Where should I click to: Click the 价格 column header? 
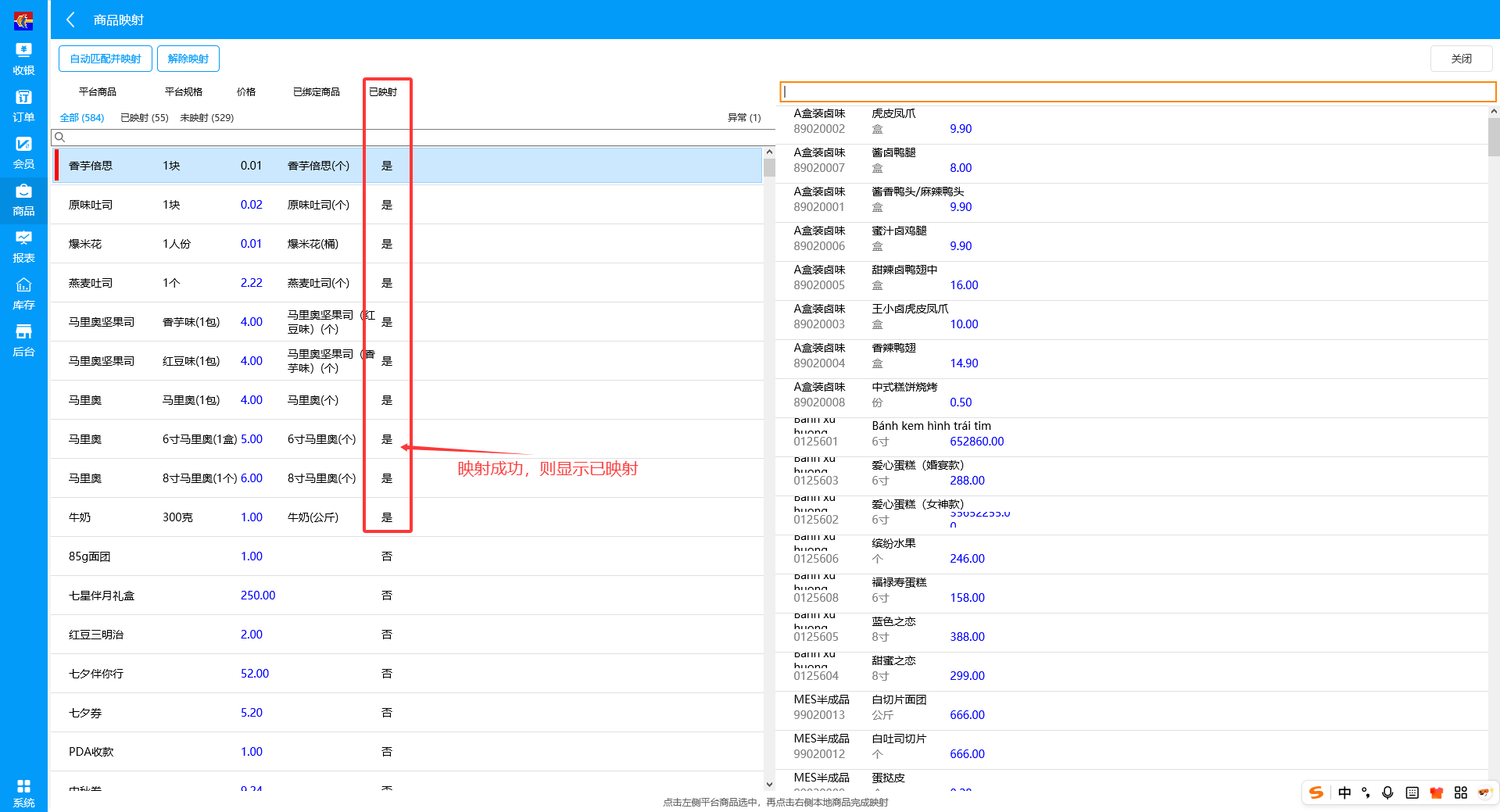point(246,92)
